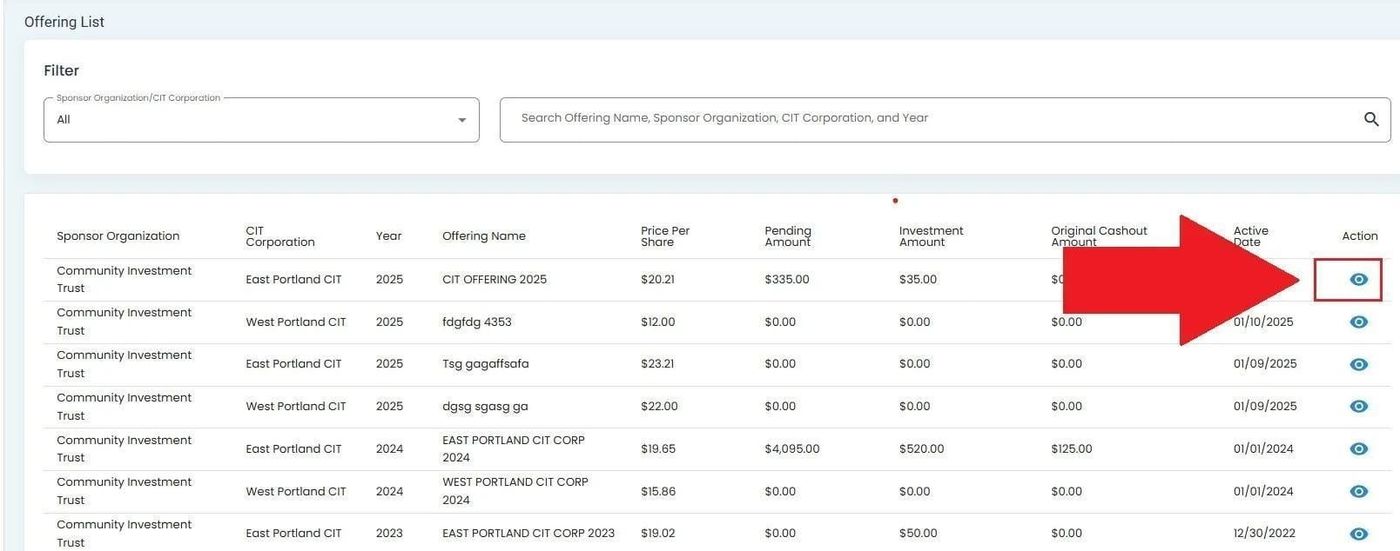Select the Investment Amount column header
The image size is (1400, 551).
point(930,236)
